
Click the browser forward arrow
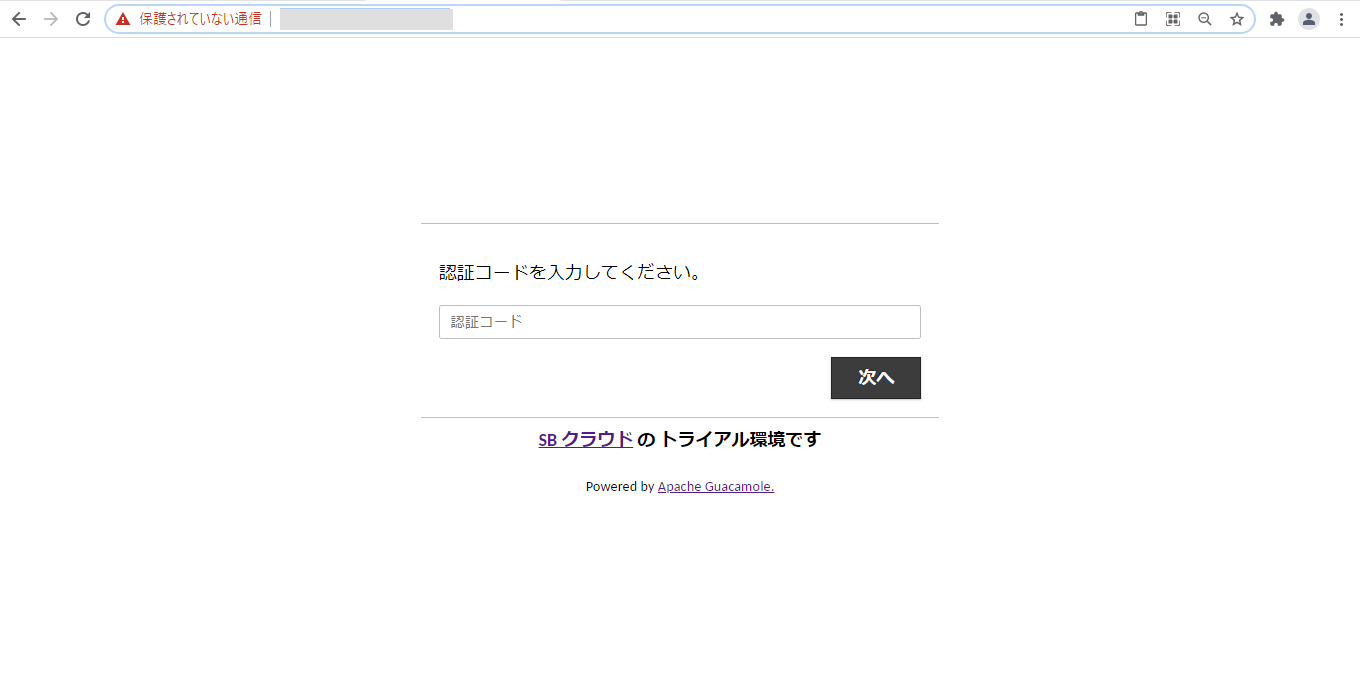click(51, 19)
